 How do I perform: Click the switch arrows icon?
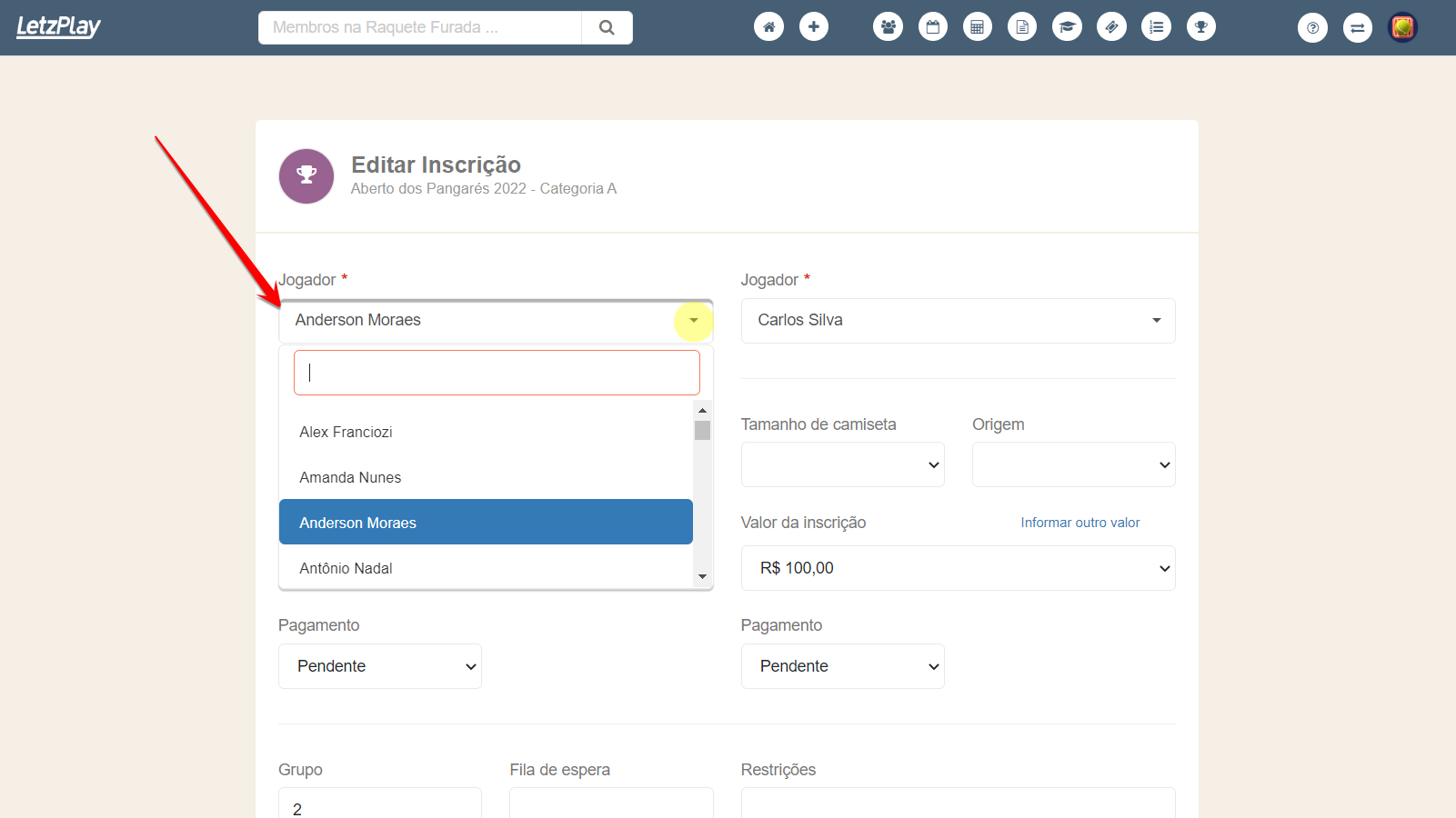pyautogui.click(x=1357, y=28)
